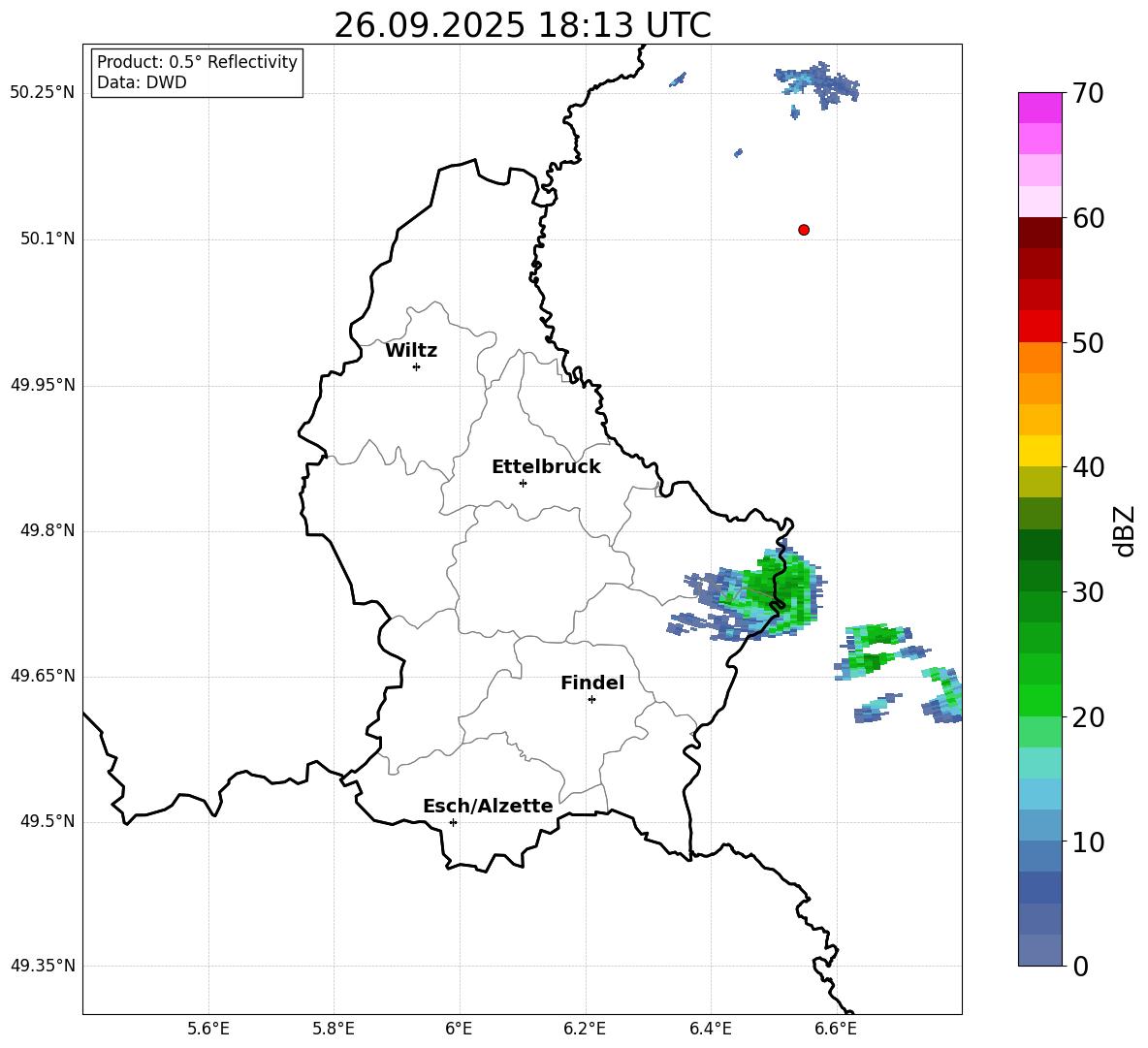Click the 5.6°E longitude label

[x=208, y=1029]
